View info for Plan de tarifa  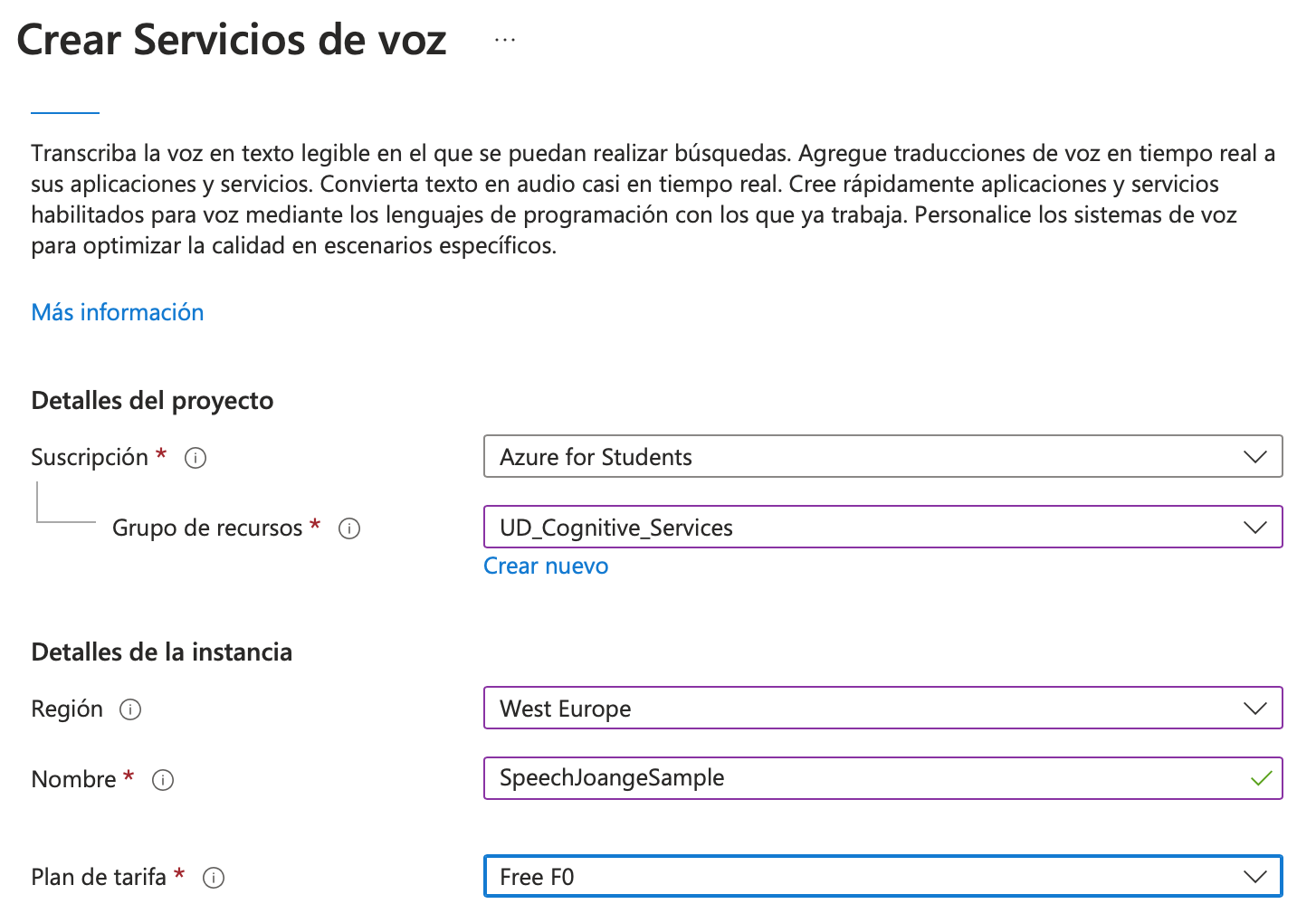[215, 877]
